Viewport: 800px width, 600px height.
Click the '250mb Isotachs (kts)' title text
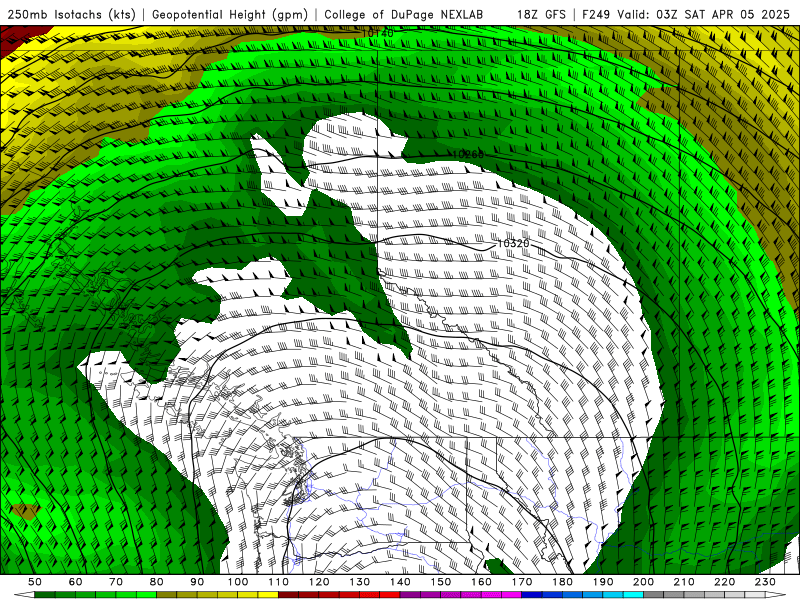71,14
